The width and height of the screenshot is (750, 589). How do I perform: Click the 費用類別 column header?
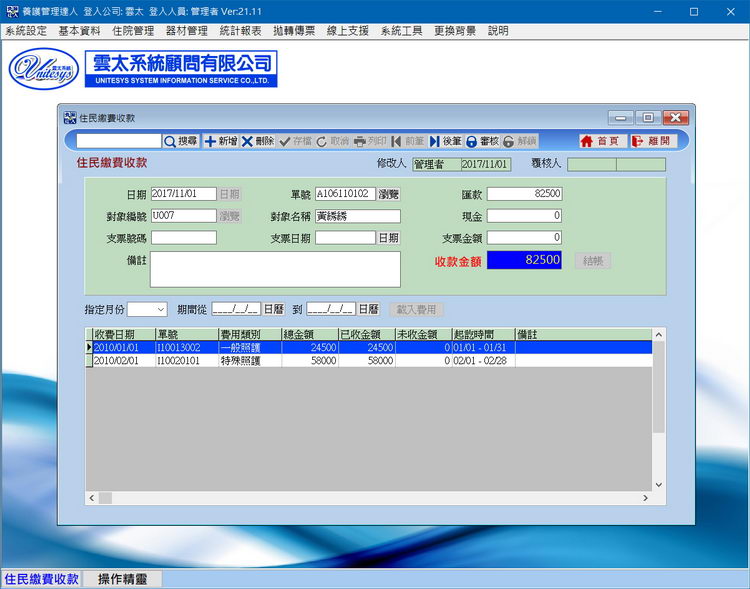[248, 334]
